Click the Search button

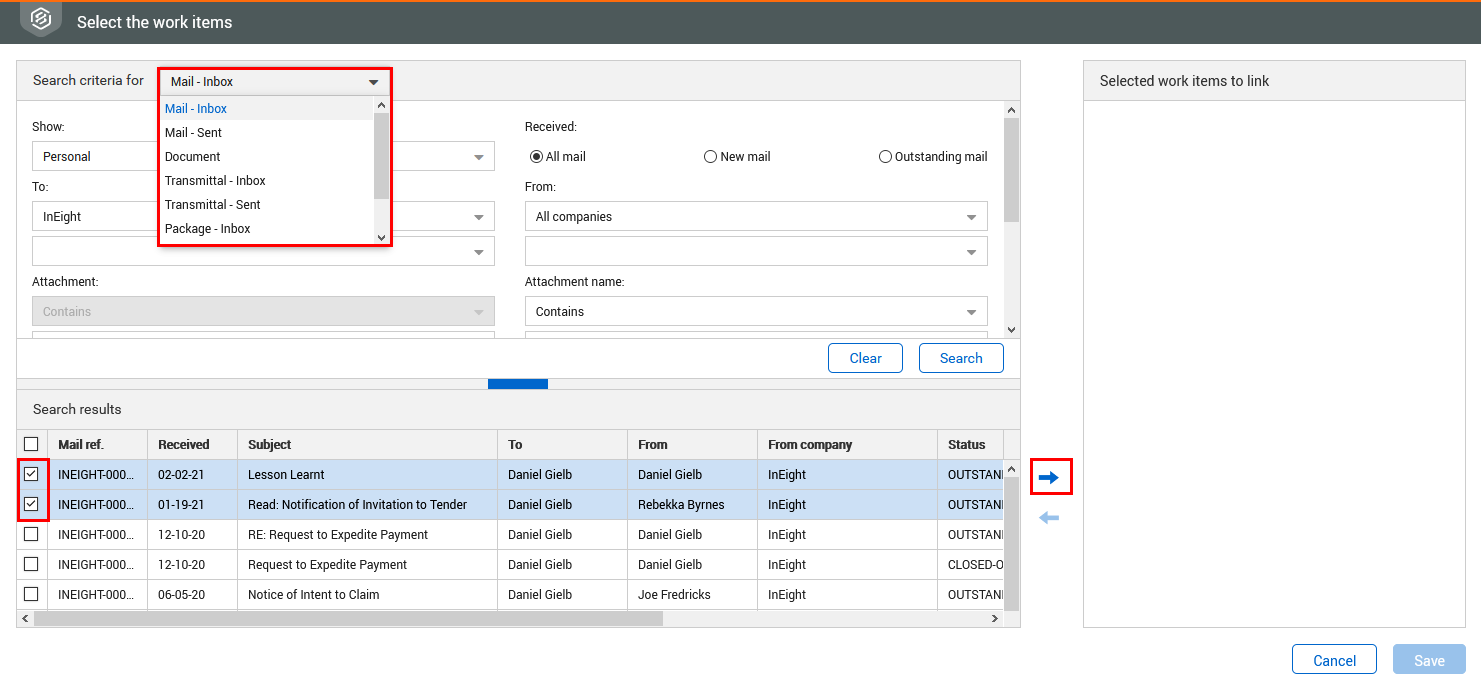click(x=960, y=357)
